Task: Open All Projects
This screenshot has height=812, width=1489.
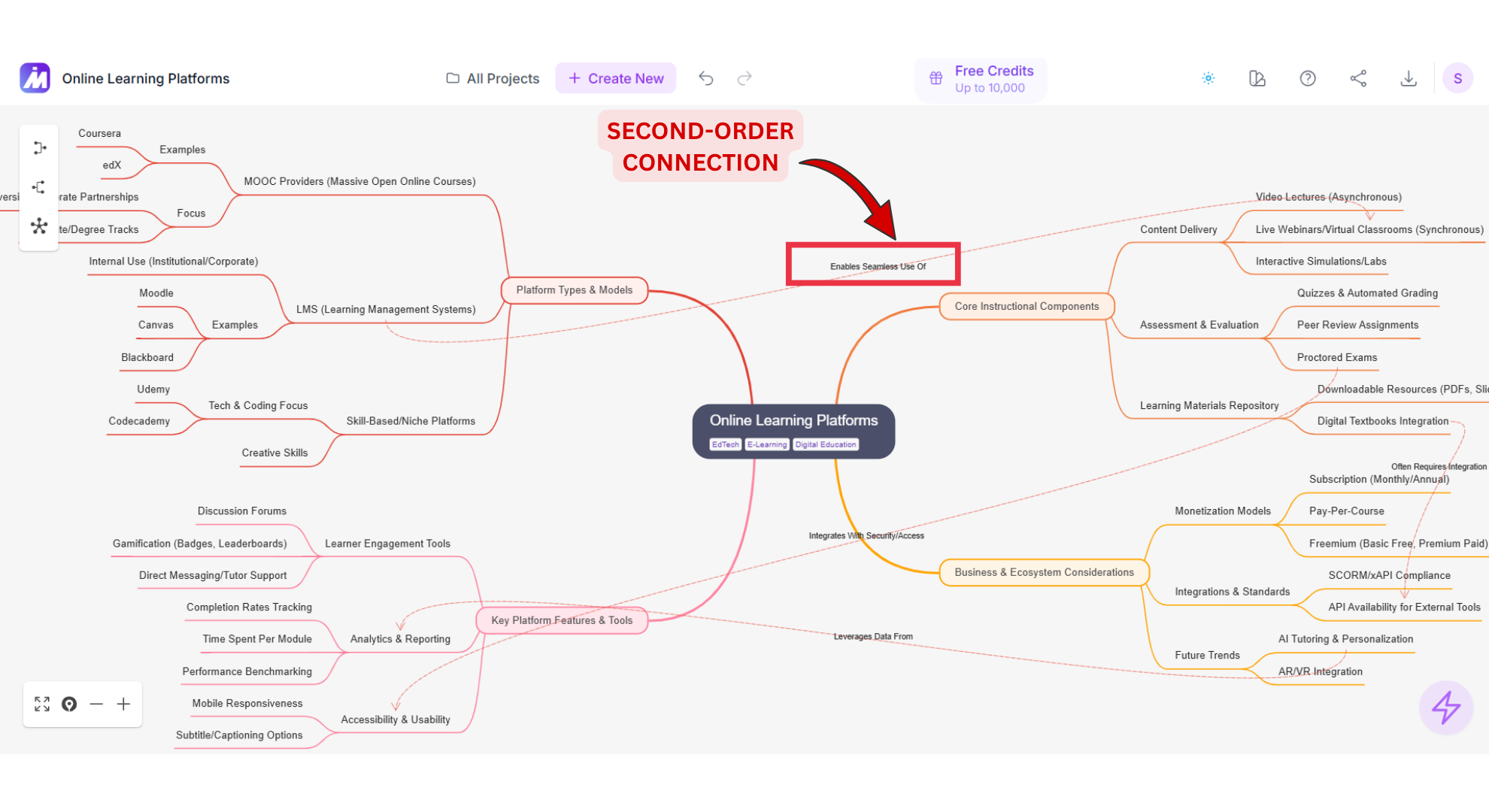Action: pos(492,78)
